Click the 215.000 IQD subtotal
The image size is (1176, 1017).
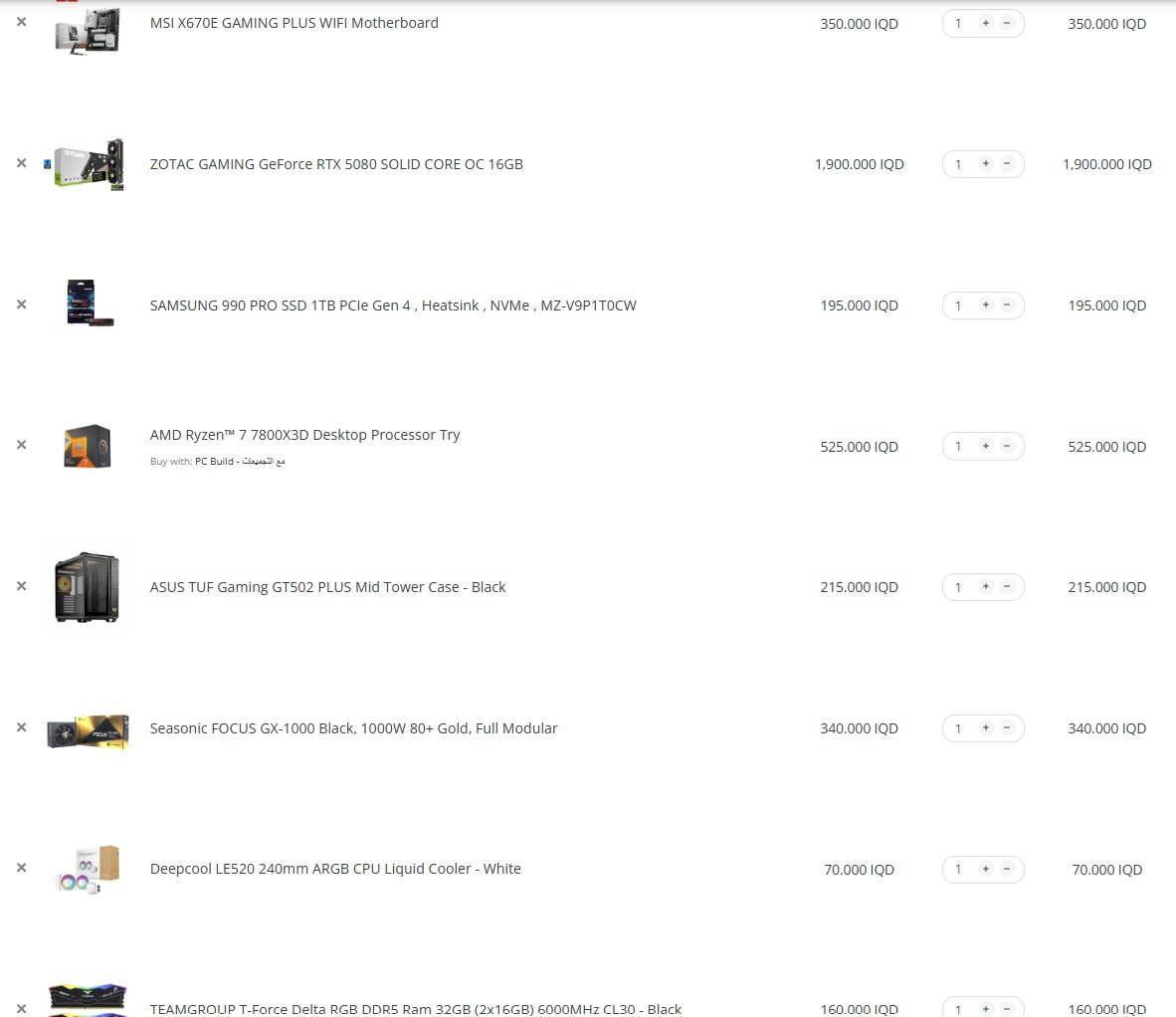[x=1107, y=587]
